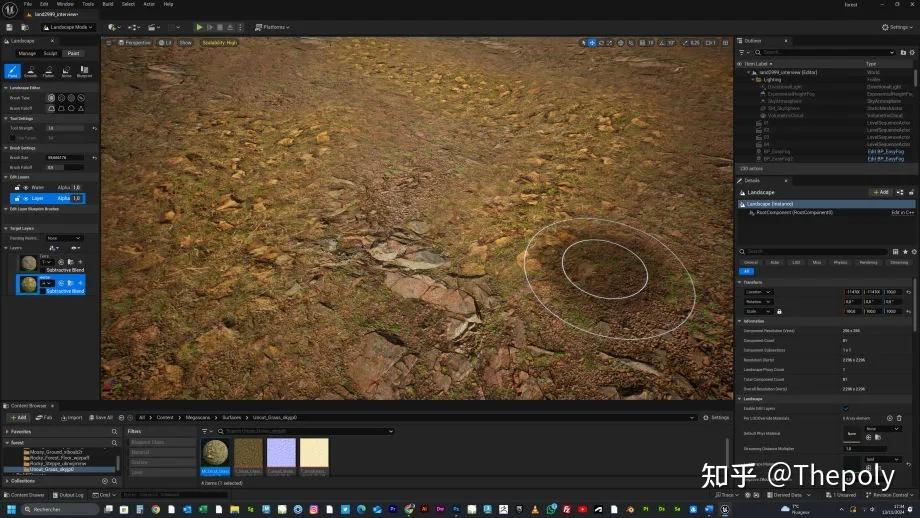Lock the Details panel selection
Screen dimensions: 920x518
click(911, 192)
